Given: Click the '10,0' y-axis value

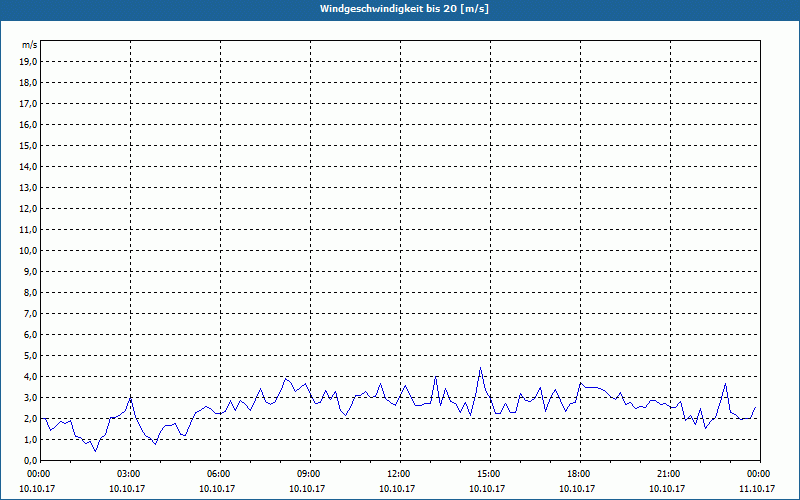Looking at the screenshot, I should tap(28, 251).
